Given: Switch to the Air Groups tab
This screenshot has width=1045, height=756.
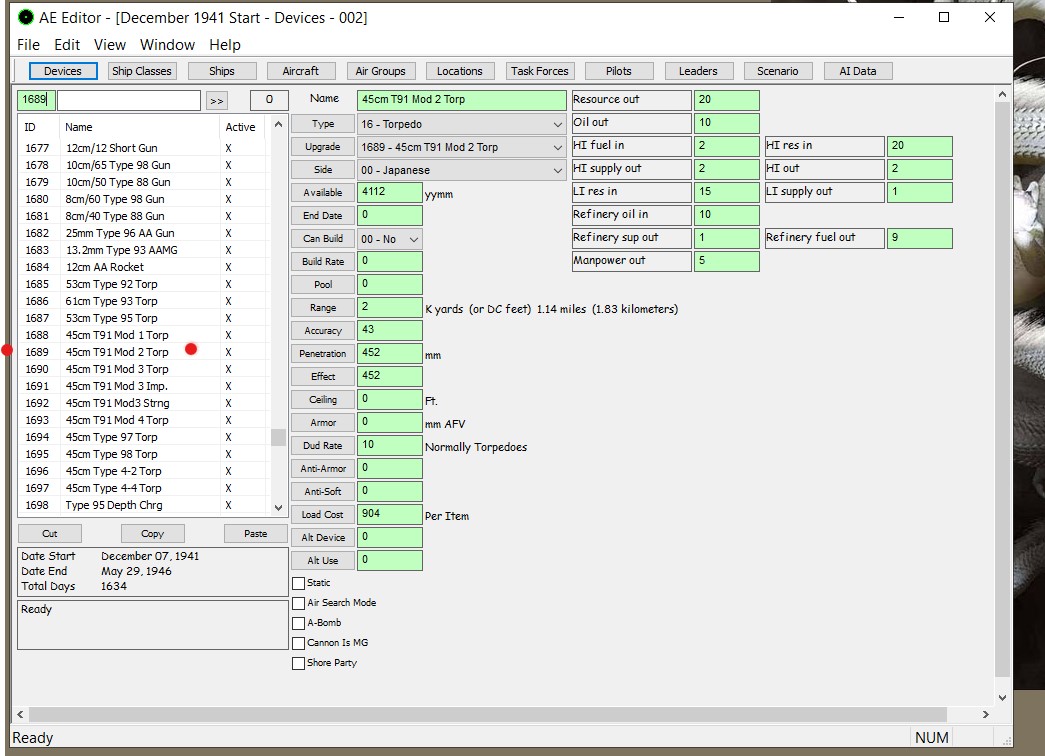Looking at the screenshot, I should [x=380, y=71].
